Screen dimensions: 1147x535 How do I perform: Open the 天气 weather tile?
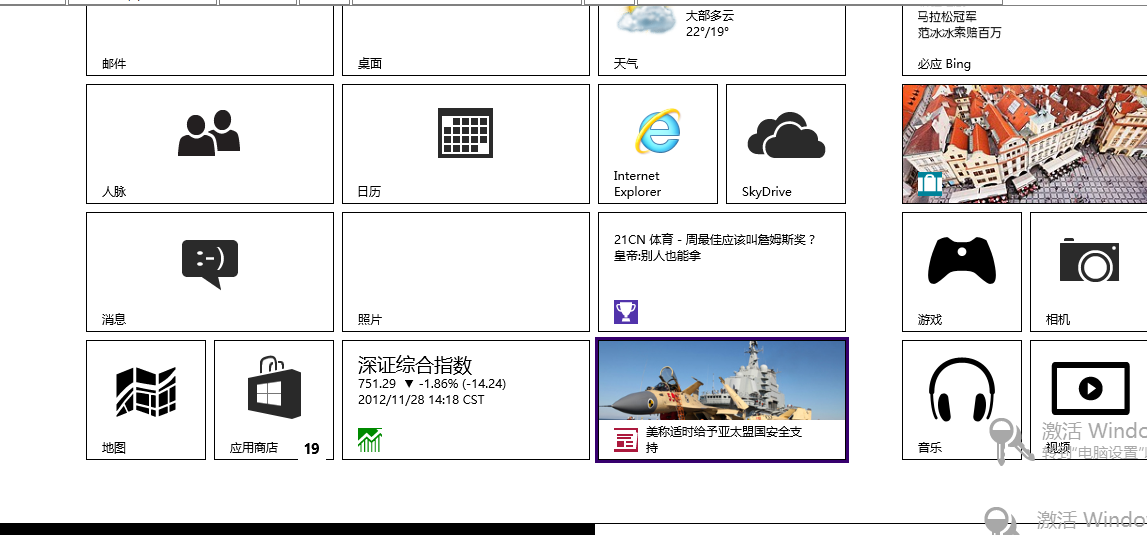pyautogui.click(x=722, y=40)
